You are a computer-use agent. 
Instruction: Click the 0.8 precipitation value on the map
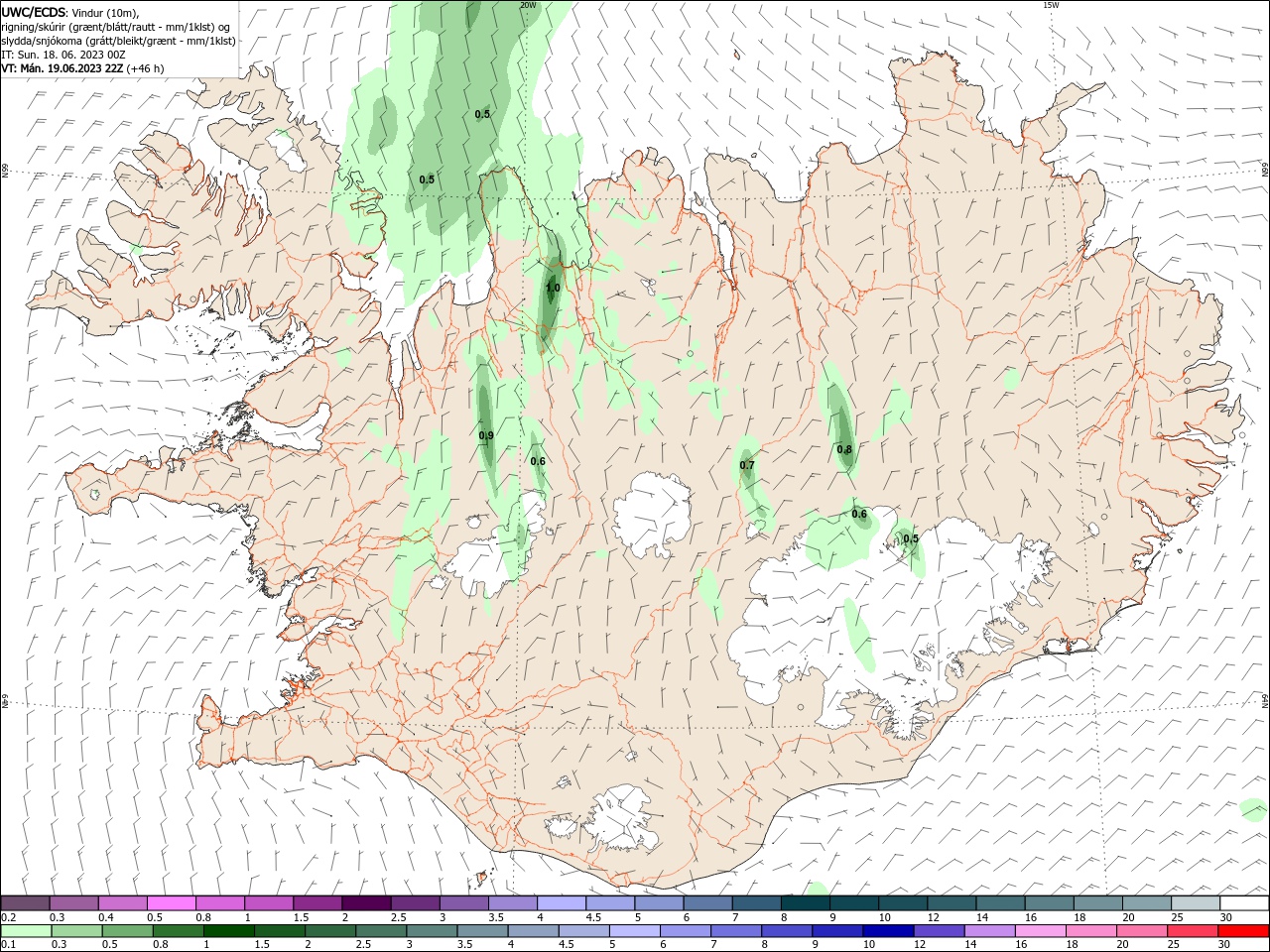pos(844,449)
